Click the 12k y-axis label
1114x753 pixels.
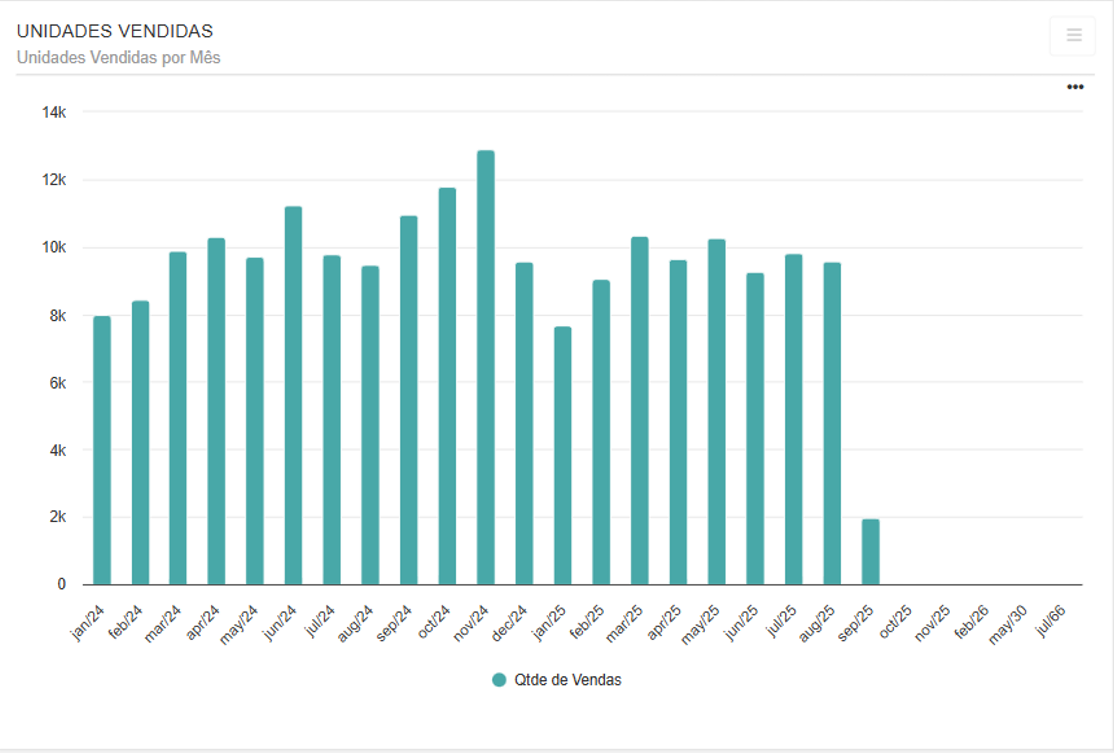(x=54, y=180)
